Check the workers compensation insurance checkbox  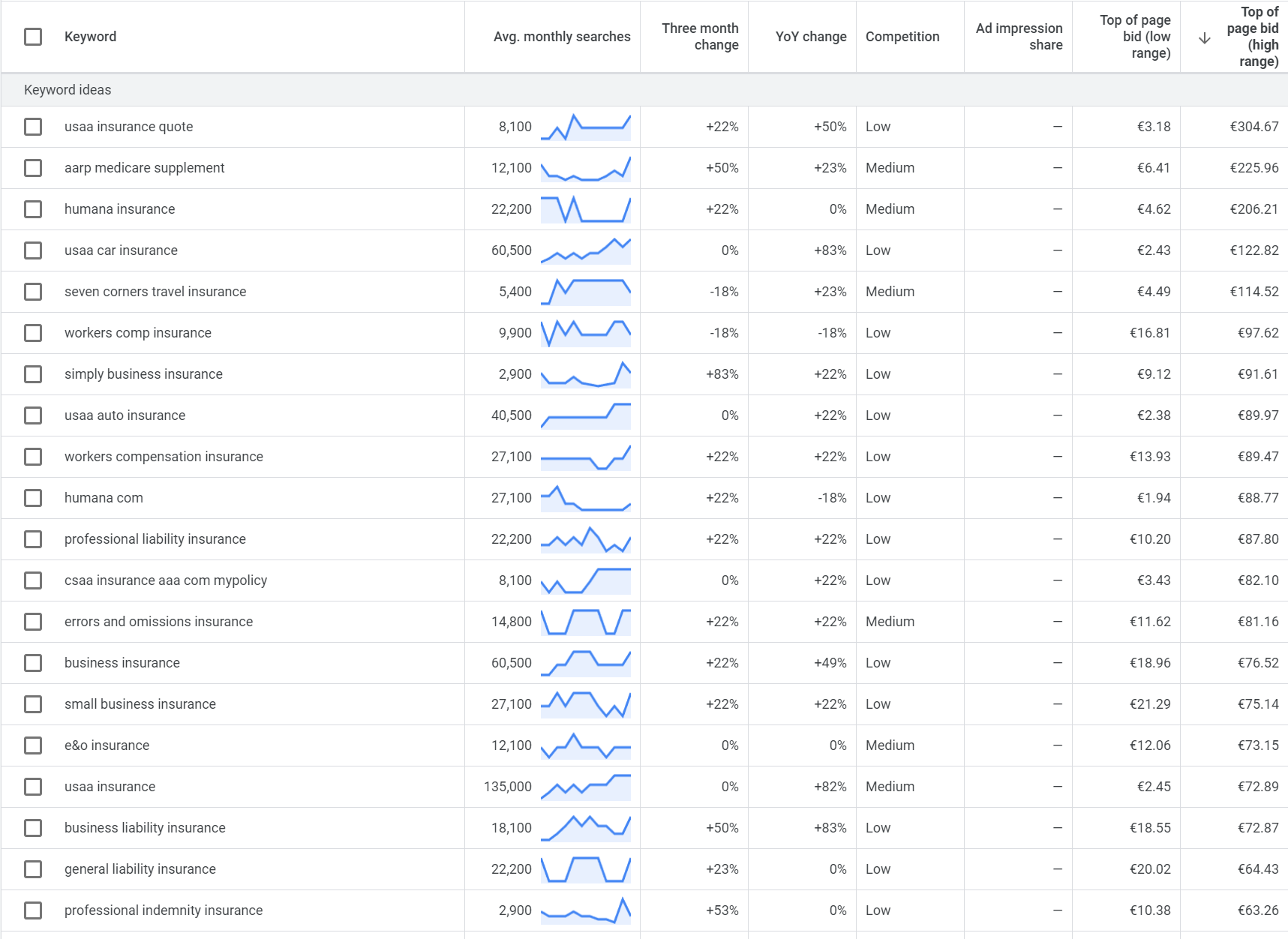click(x=33, y=457)
